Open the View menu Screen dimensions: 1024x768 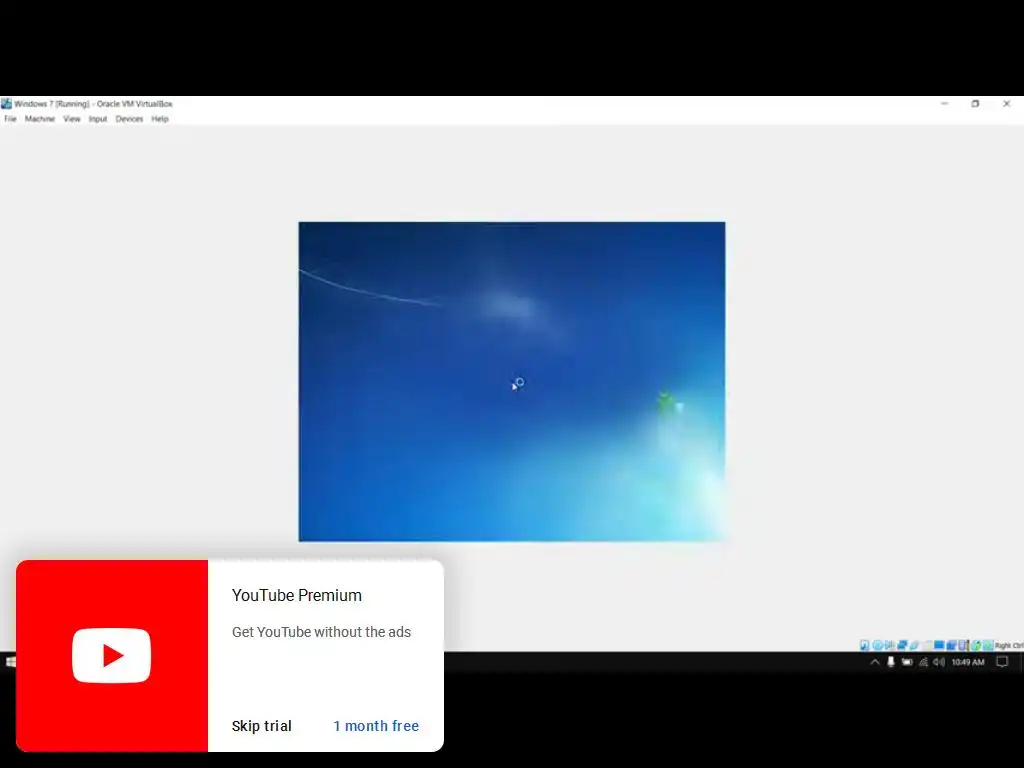pos(72,119)
